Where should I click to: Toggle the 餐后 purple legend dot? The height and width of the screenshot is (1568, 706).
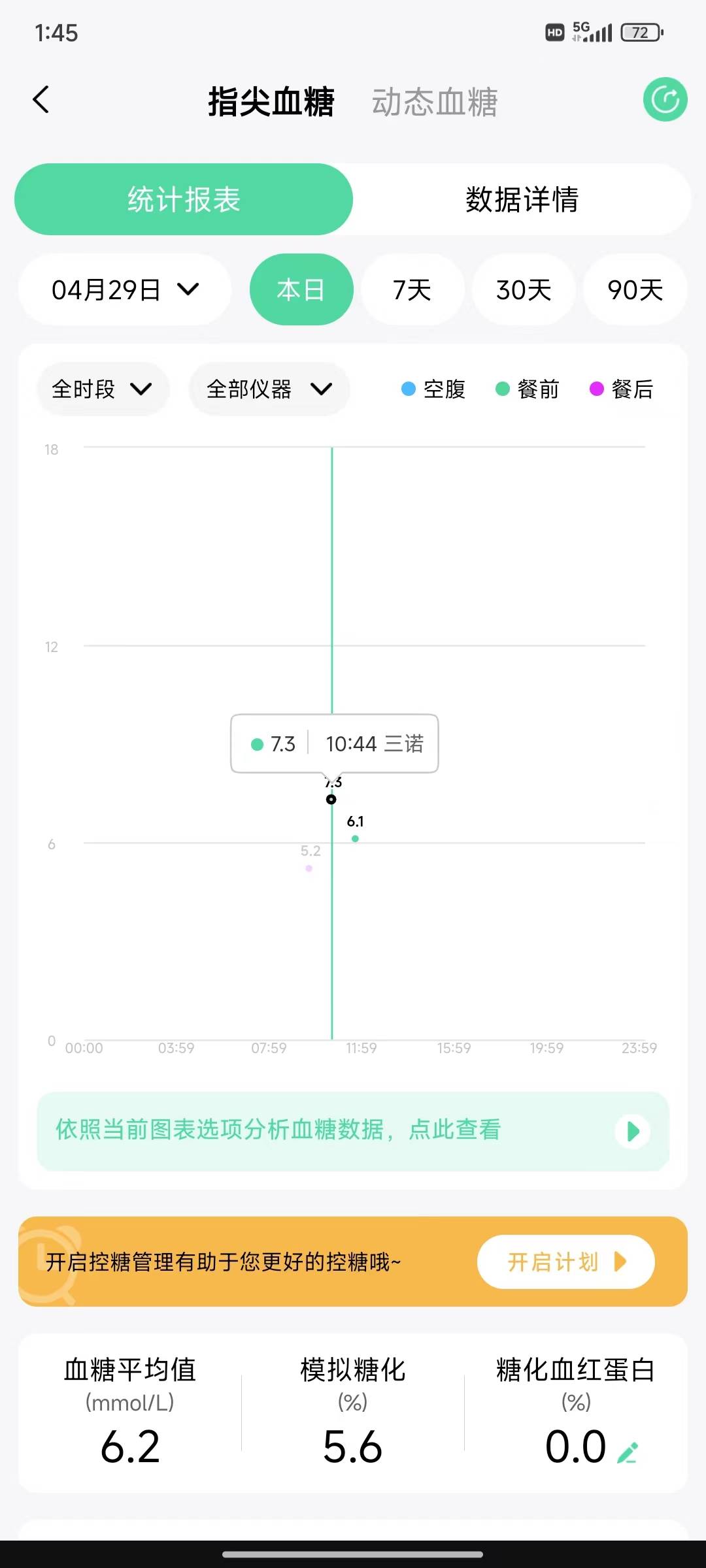coord(596,389)
